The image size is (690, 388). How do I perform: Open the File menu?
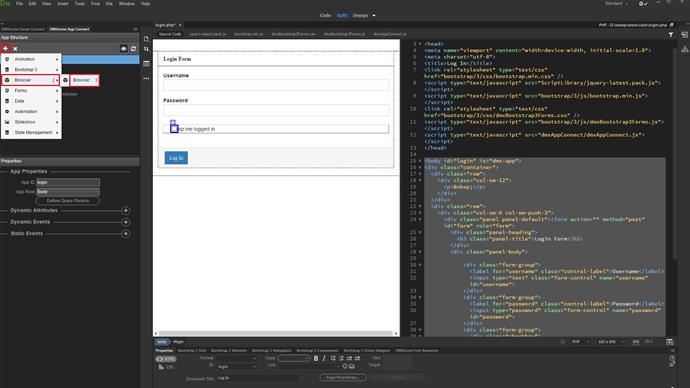[x=19, y=4]
